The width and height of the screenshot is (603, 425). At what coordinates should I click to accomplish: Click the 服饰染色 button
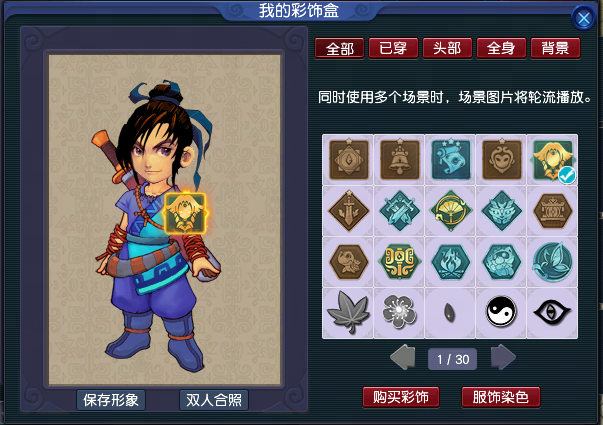(x=501, y=397)
